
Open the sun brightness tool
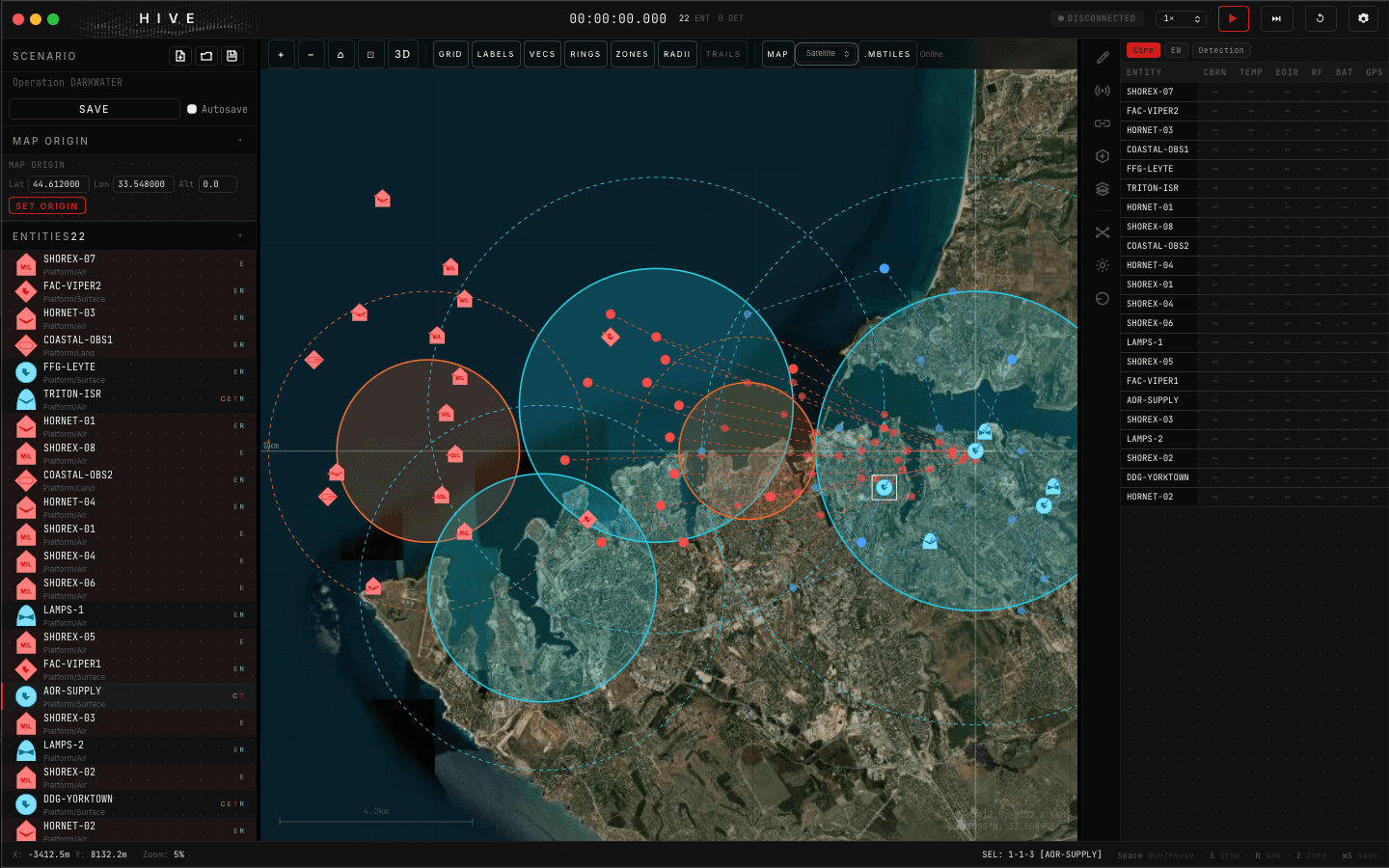click(x=1103, y=265)
